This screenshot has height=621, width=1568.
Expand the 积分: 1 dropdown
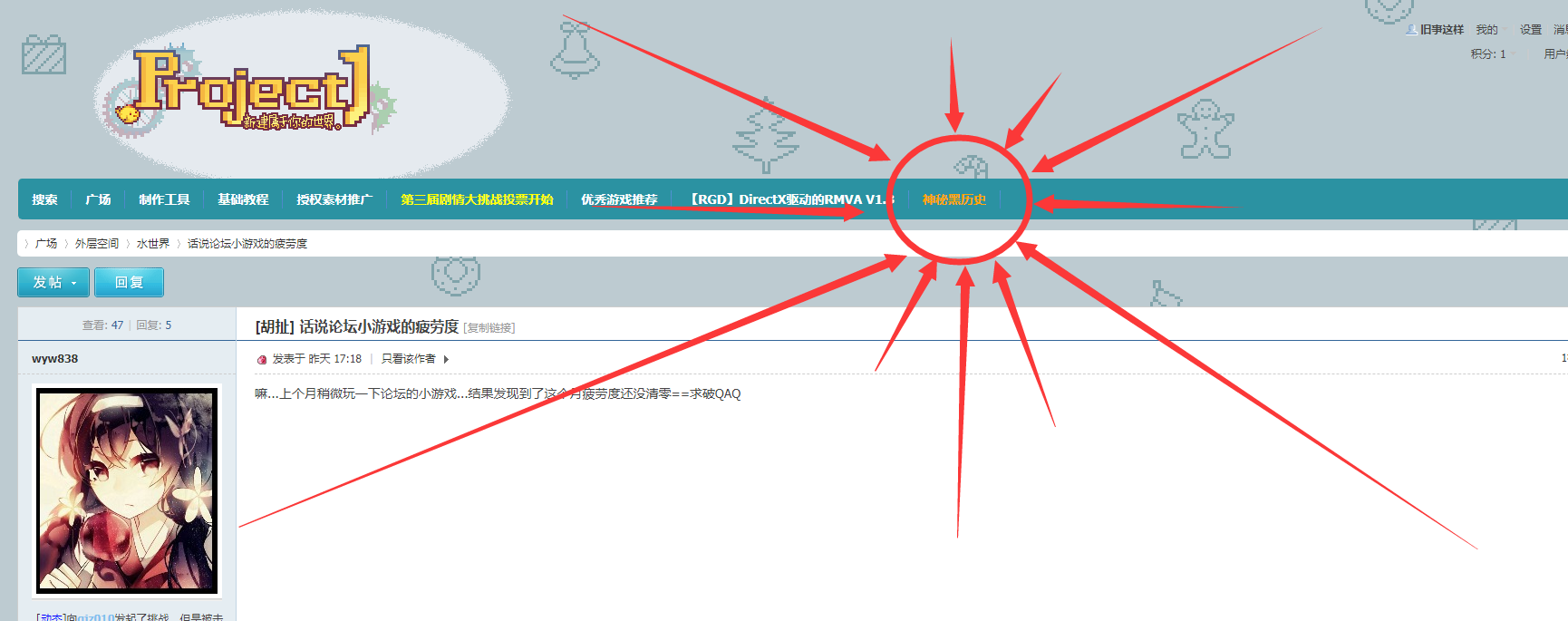(x=1492, y=54)
